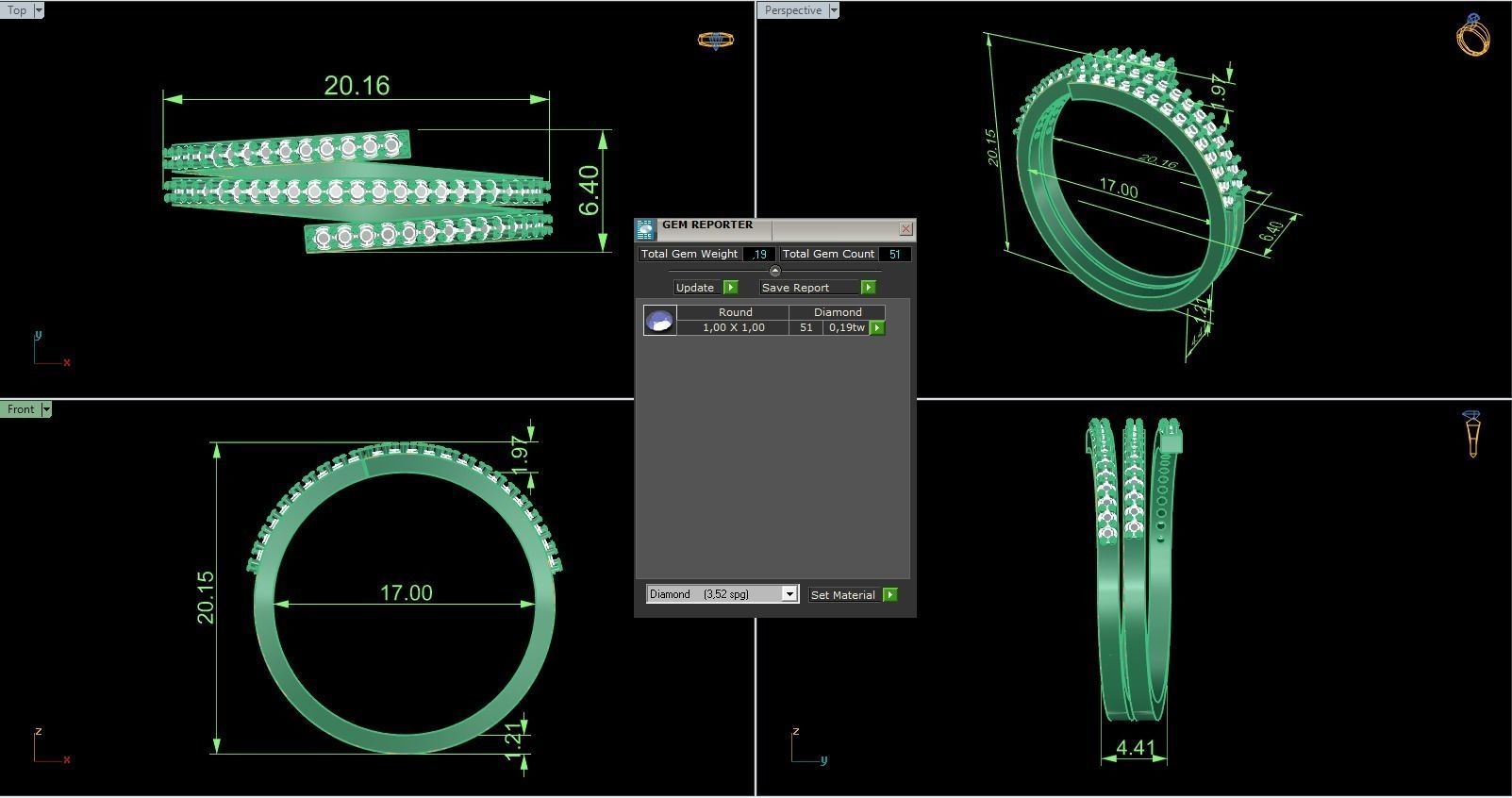1512x798 pixels.
Task: Click the ring icon in Perspective viewport corner
Action: (x=1473, y=35)
